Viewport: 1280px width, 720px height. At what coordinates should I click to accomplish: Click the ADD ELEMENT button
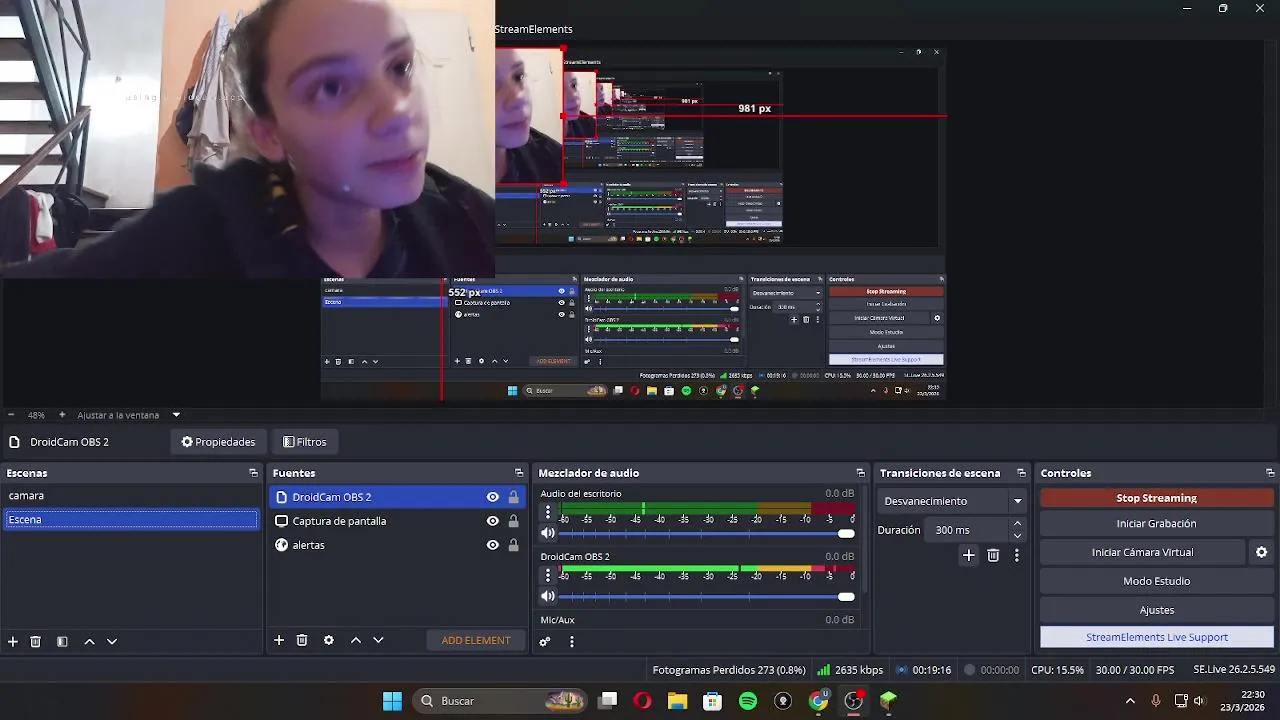tap(476, 640)
